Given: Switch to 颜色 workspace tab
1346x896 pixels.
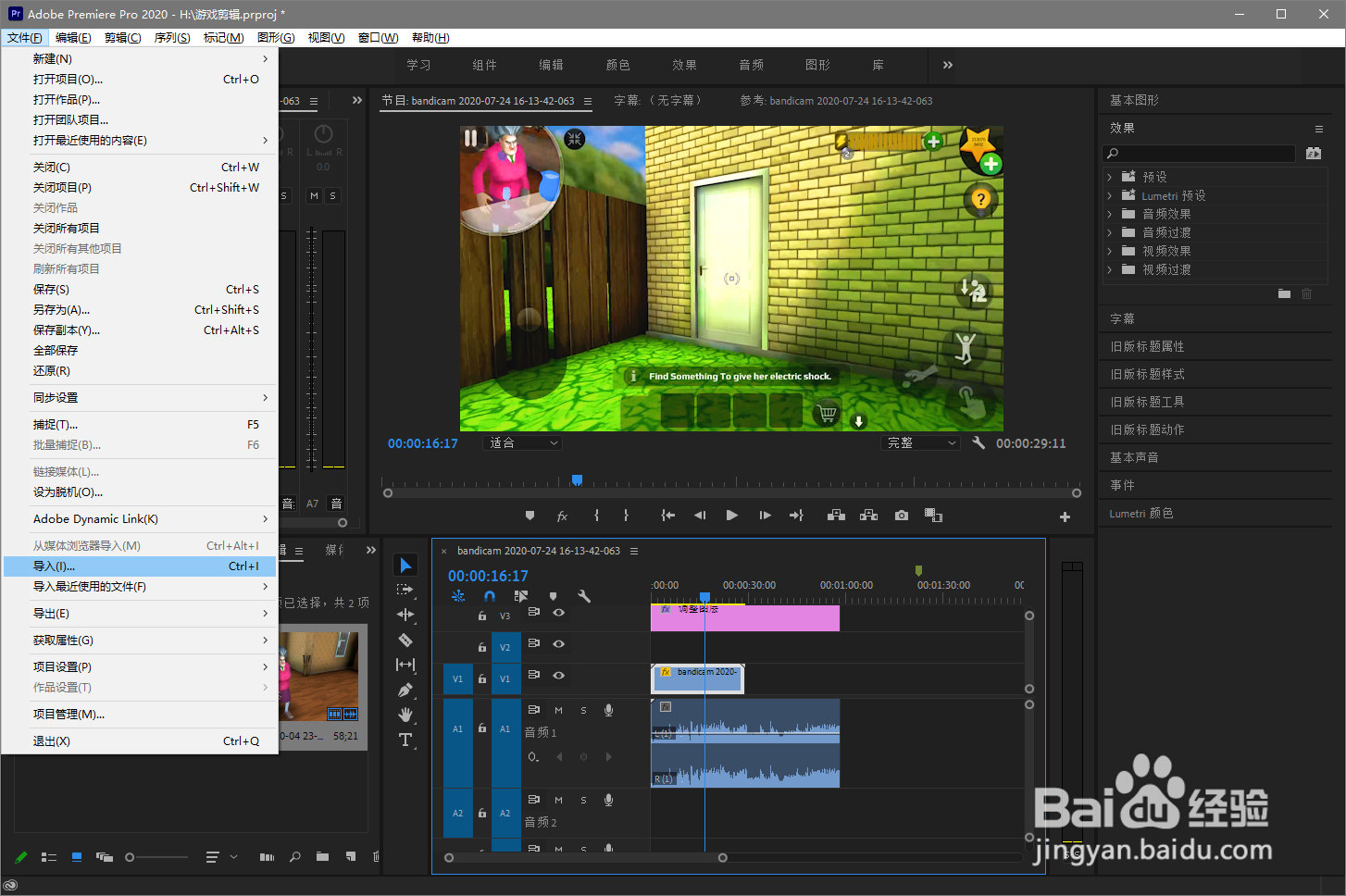Looking at the screenshot, I should [617, 65].
